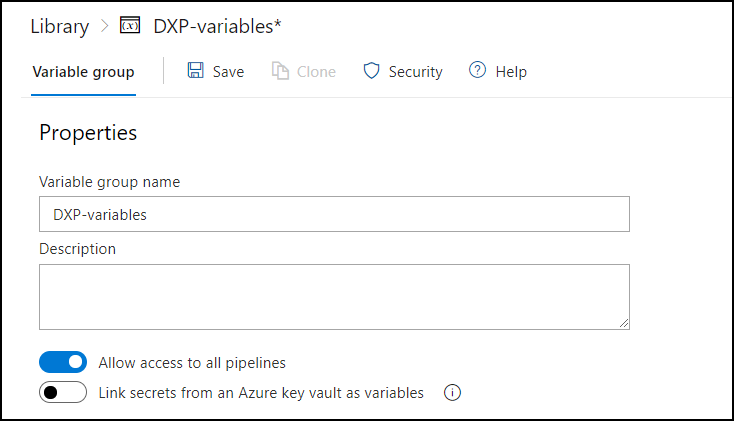Click the Help question mark icon

coord(477,71)
